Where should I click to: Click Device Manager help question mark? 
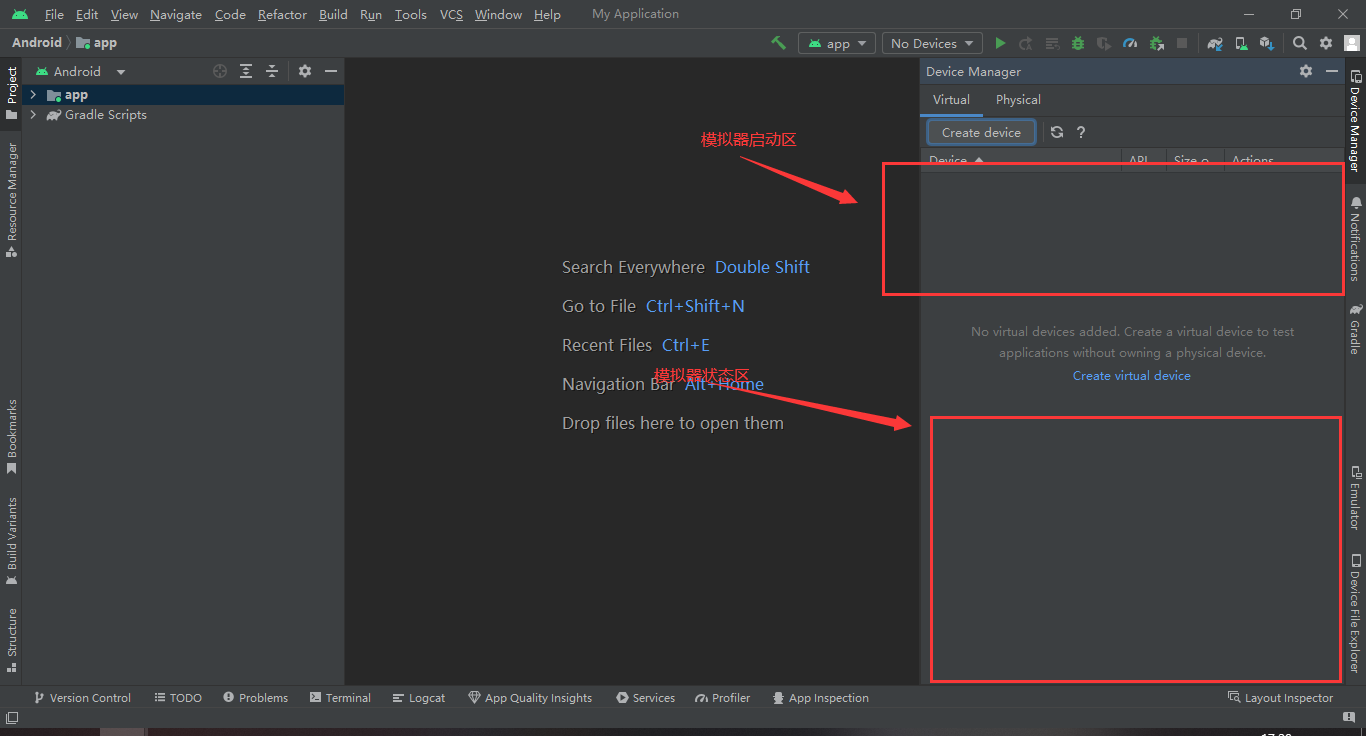pyautogui.click(x=1081, y=132)
